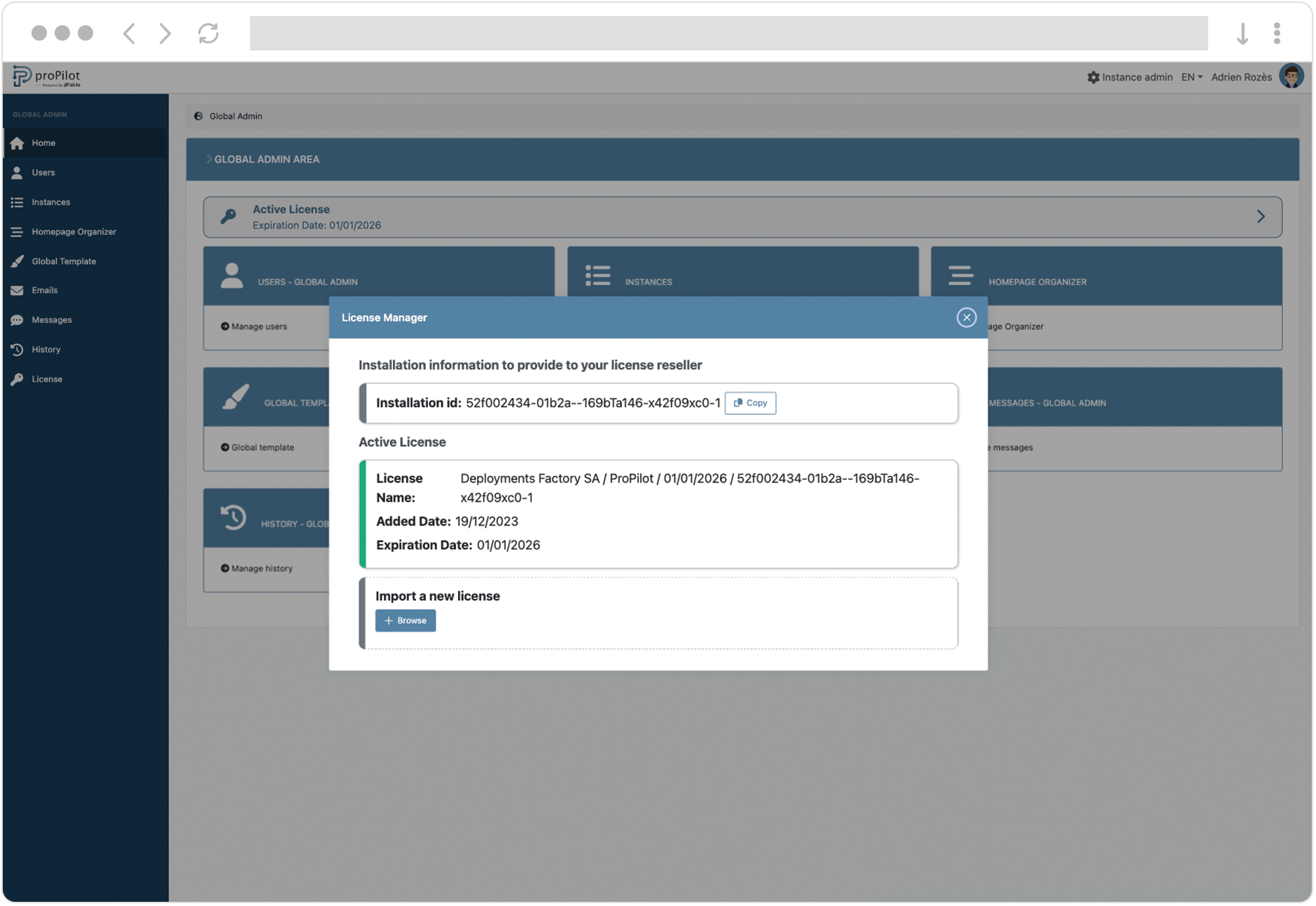Click the License key icon in sidebar
1316x906 pixels.
pos(18,379)
